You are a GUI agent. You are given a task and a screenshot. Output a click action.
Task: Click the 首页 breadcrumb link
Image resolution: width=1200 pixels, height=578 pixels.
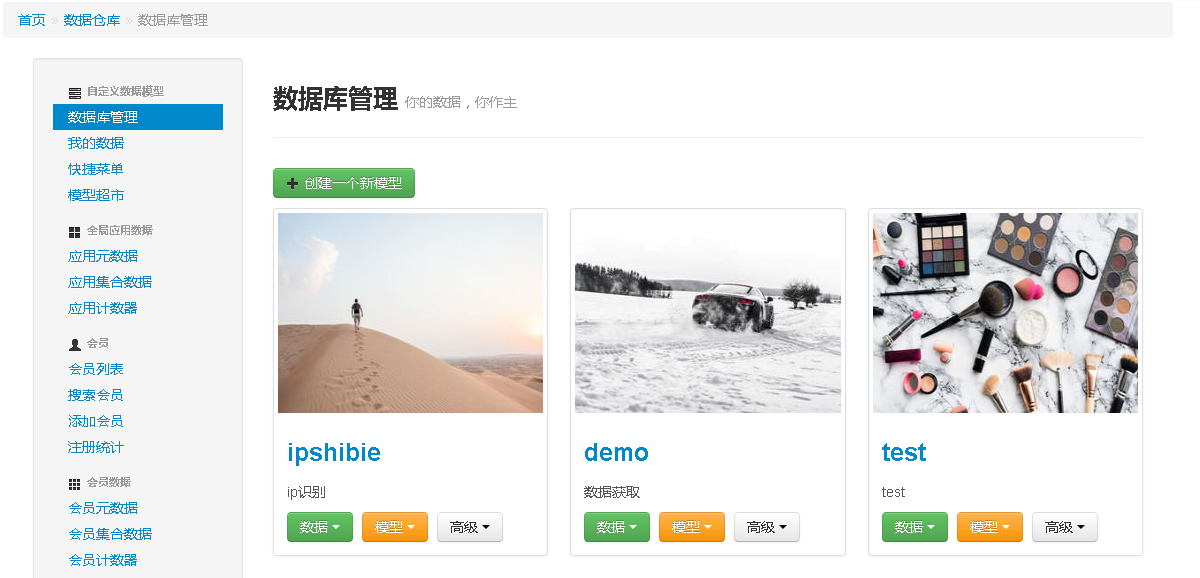point(32,20)
